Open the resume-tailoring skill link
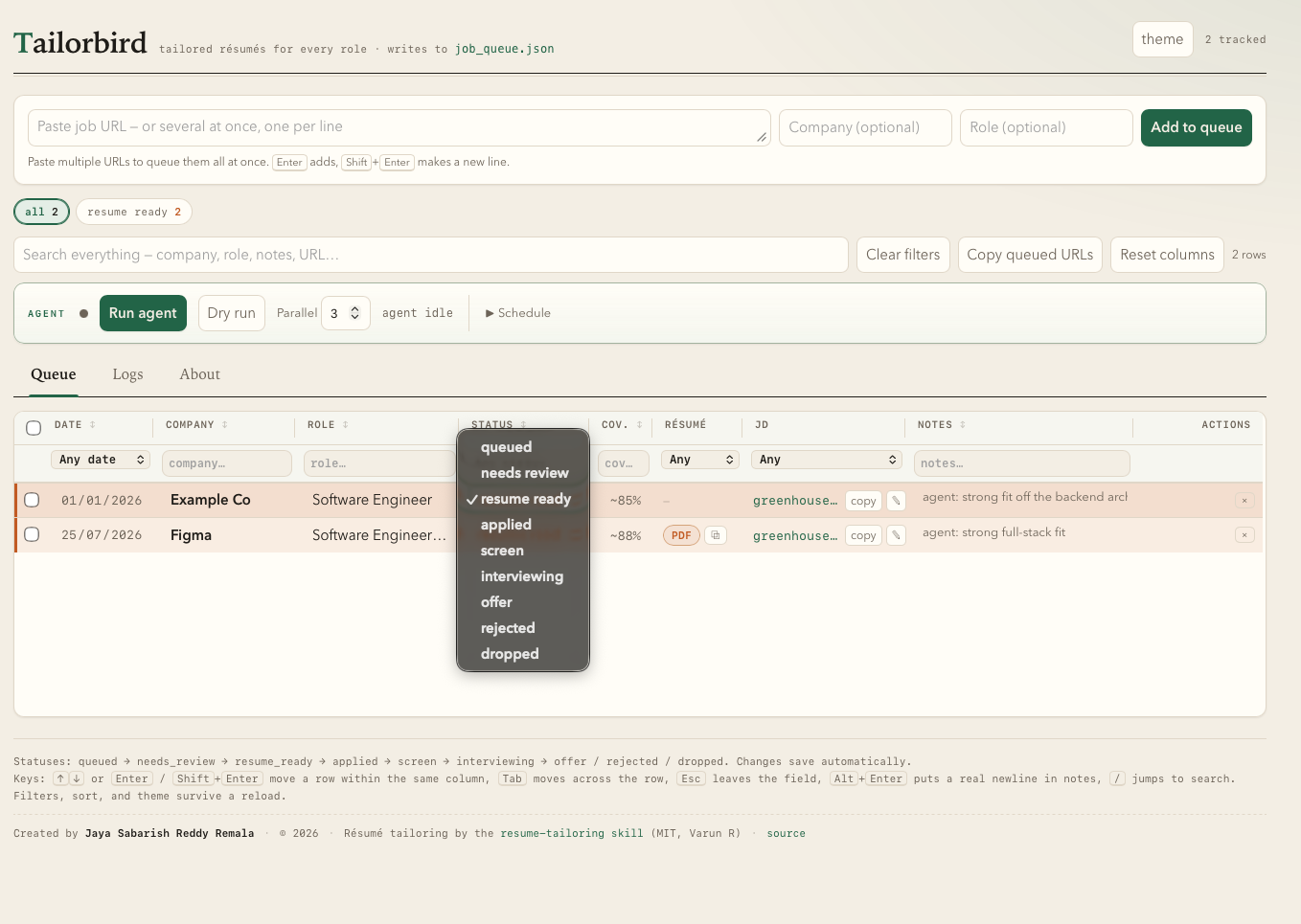This screenshot has height=924, width=1301. (x=572, y=833)
